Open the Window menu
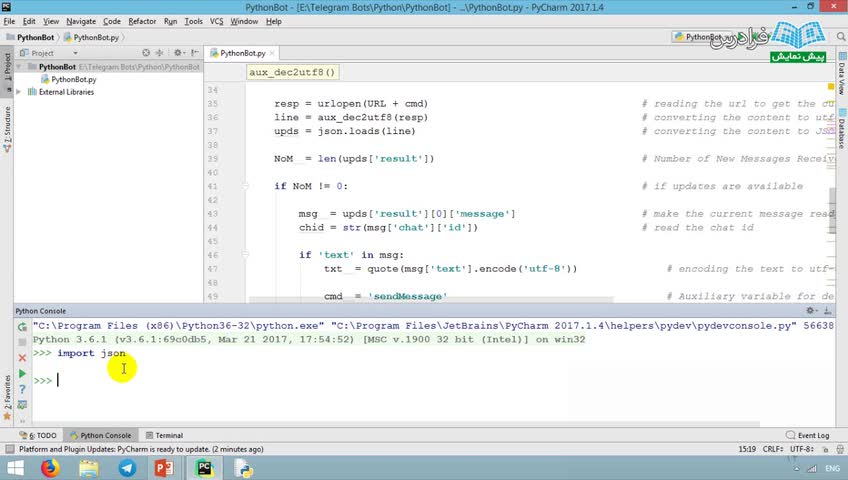Image resolution: width=848 pixels, height=480 pixels. pos(244,21)
